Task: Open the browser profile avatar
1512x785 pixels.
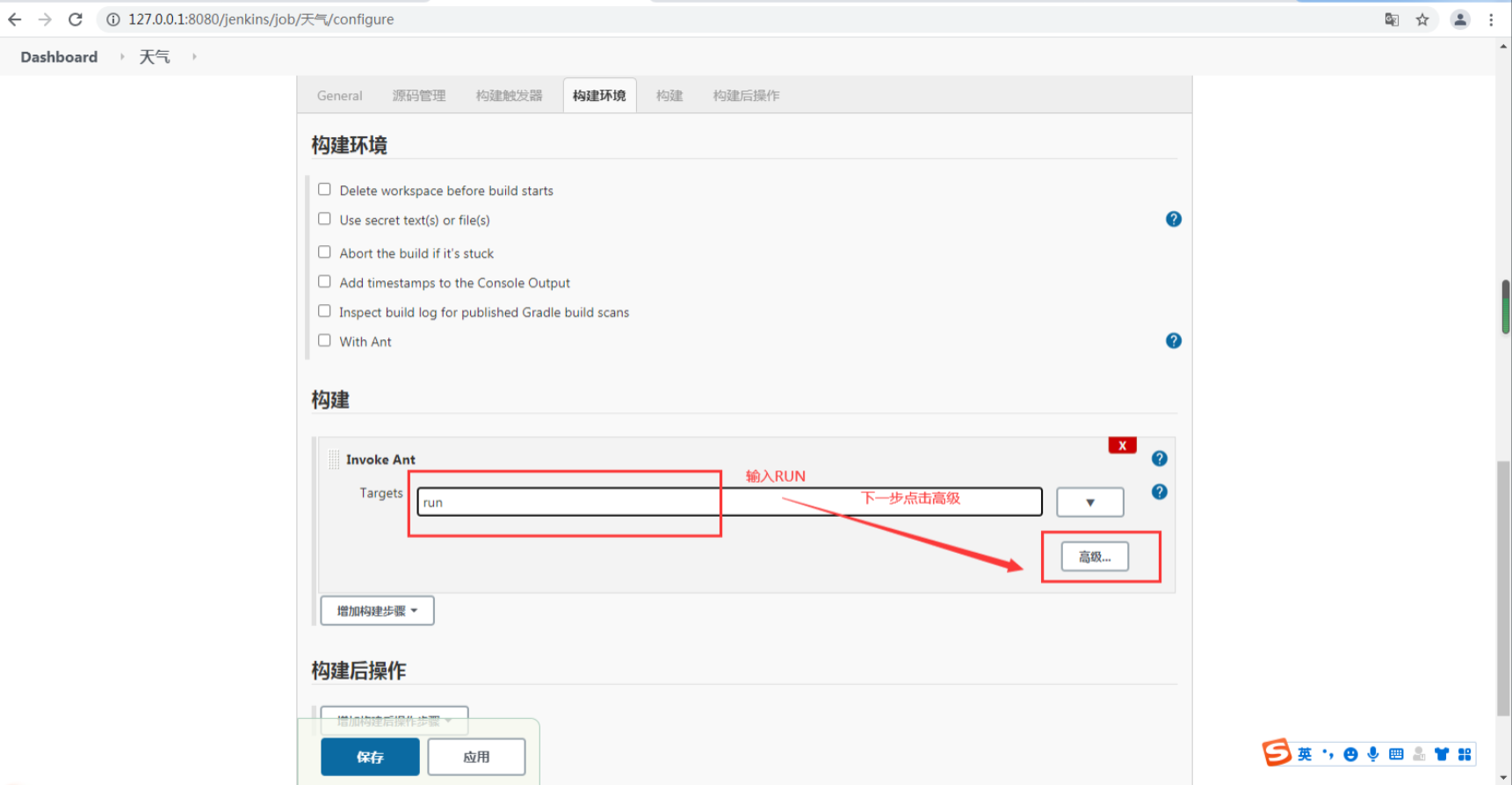Action: [1460, 19]
